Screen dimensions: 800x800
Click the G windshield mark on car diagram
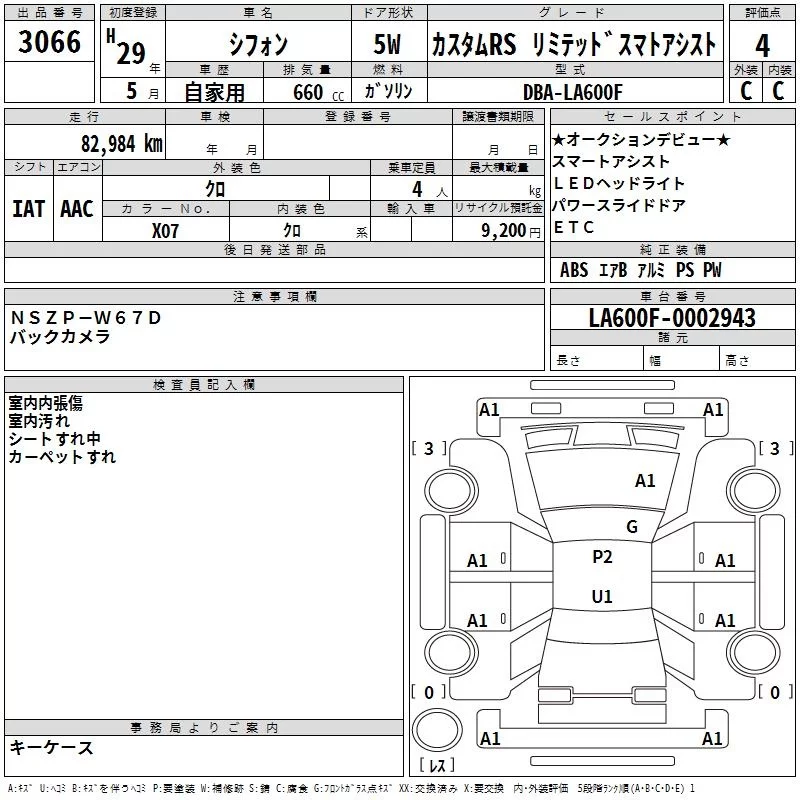point(631,527)
